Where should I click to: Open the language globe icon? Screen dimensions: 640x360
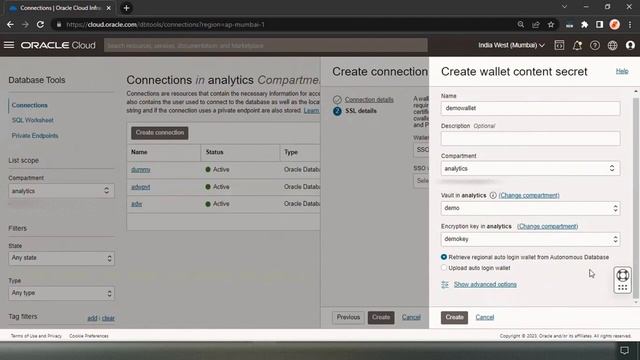pyautogui.click(x=613, y=45)
